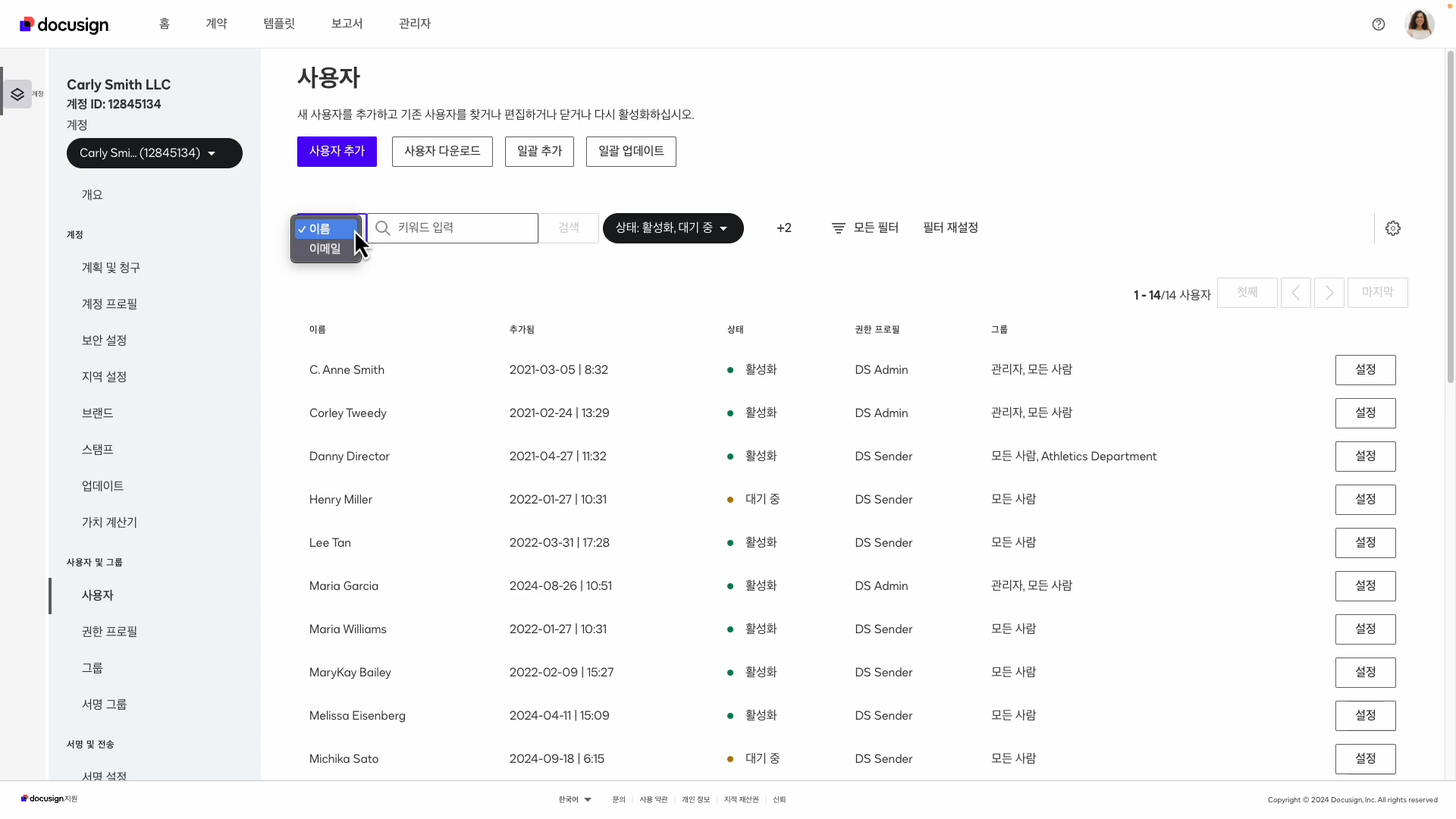Open the table settings gear icon
Viewport: 1456px width, 819px height.
[x=1393, y=228]
